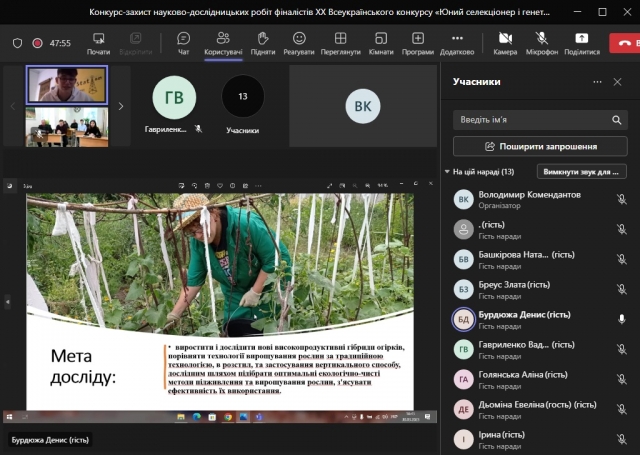Open the Chat (Чат) panel
The image size is (640, 455).
click(x=184, y=42)
